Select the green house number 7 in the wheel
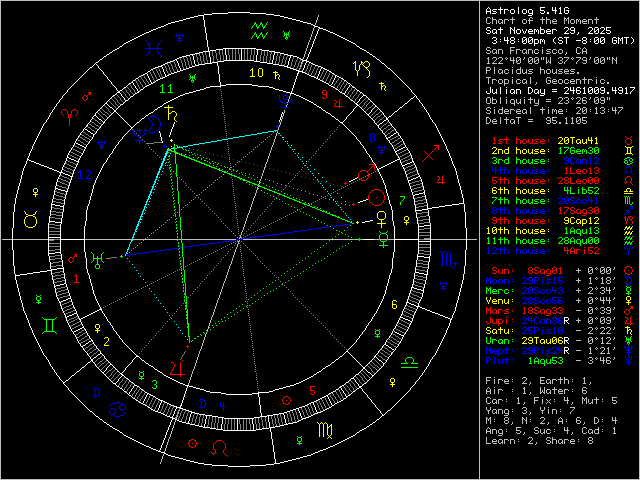 402,200
